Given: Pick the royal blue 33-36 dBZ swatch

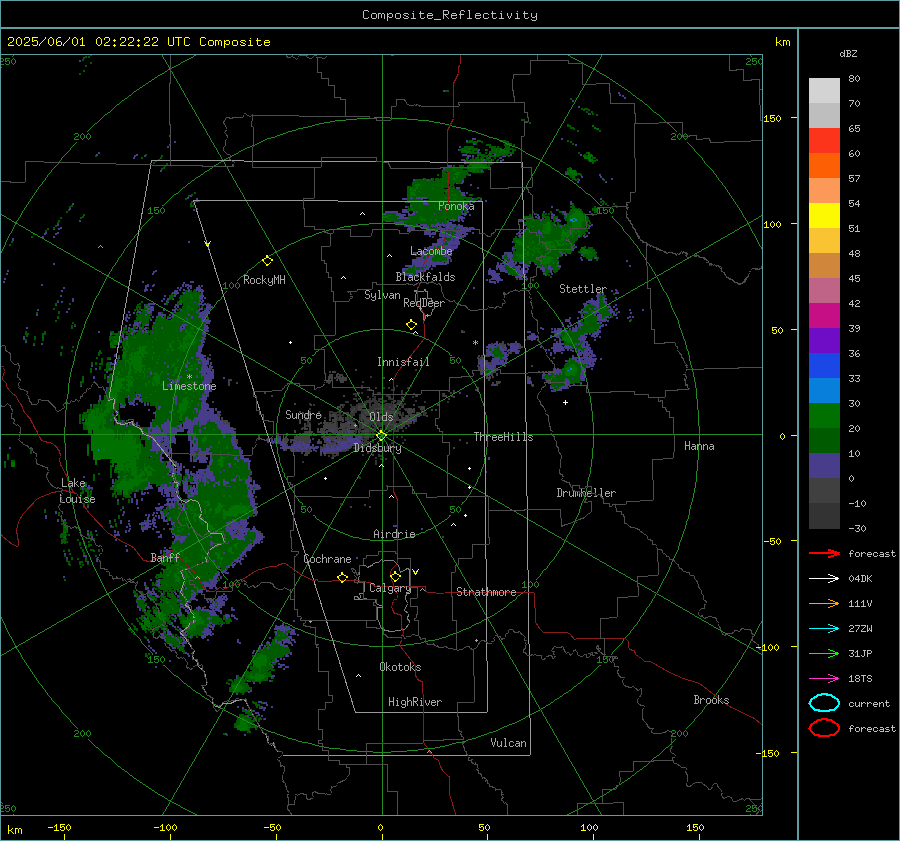Looking at the screenshot, I should click(x=824, y=365).
